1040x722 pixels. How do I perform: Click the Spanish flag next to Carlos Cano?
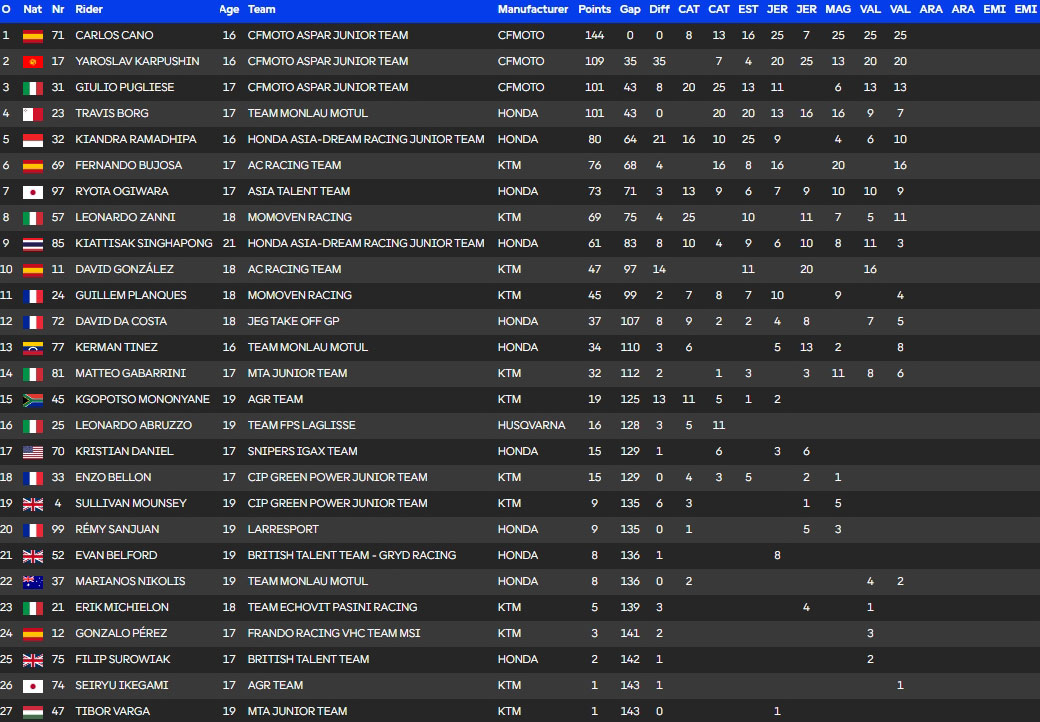[x=32, y=36]
